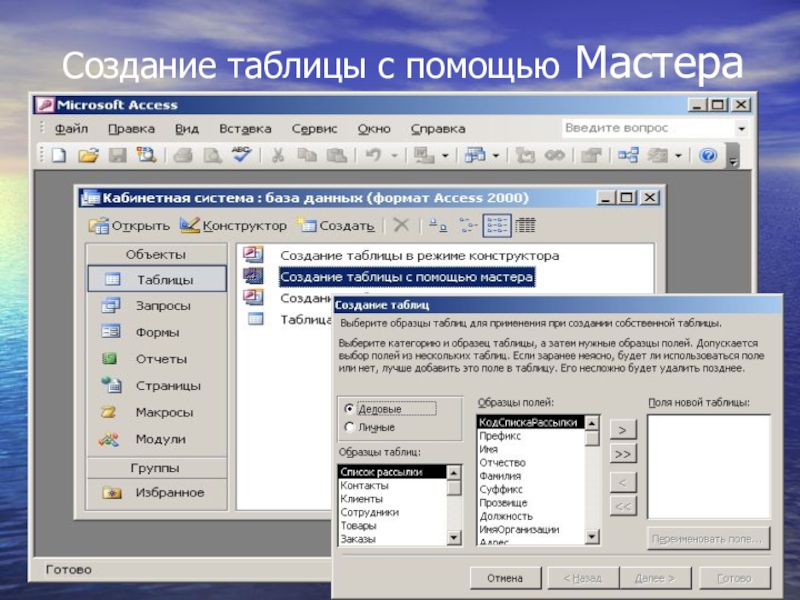Viewport: 800px width, 600px height.
Task: Click the Cut scissors icon
Action: (278, 155)
